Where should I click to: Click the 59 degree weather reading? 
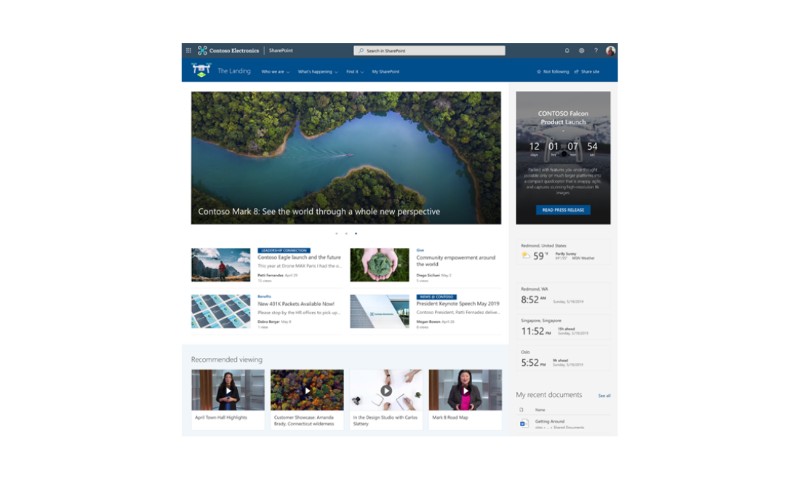540,256
